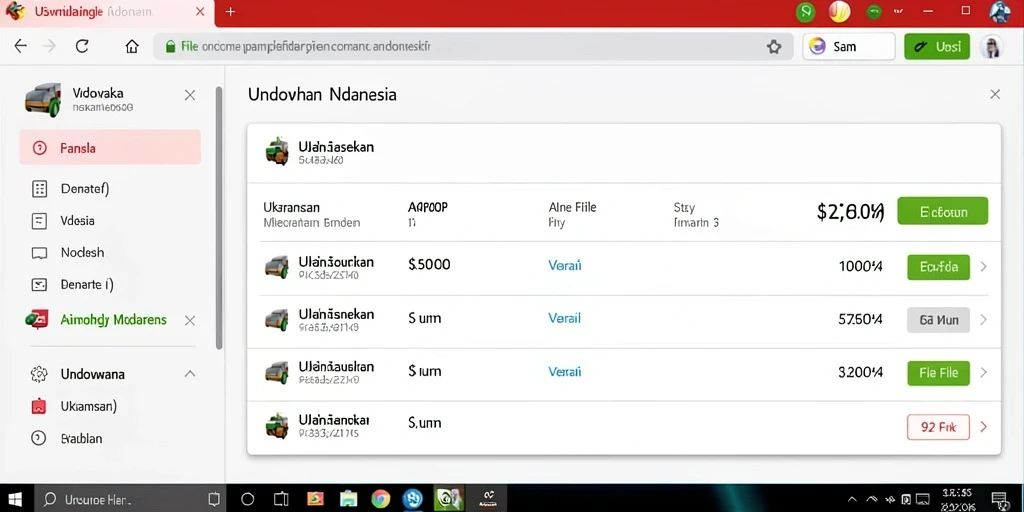Reload the page with the refresh icon
The height and width of the screenshot is (512, 1024).
pos(82,46)
